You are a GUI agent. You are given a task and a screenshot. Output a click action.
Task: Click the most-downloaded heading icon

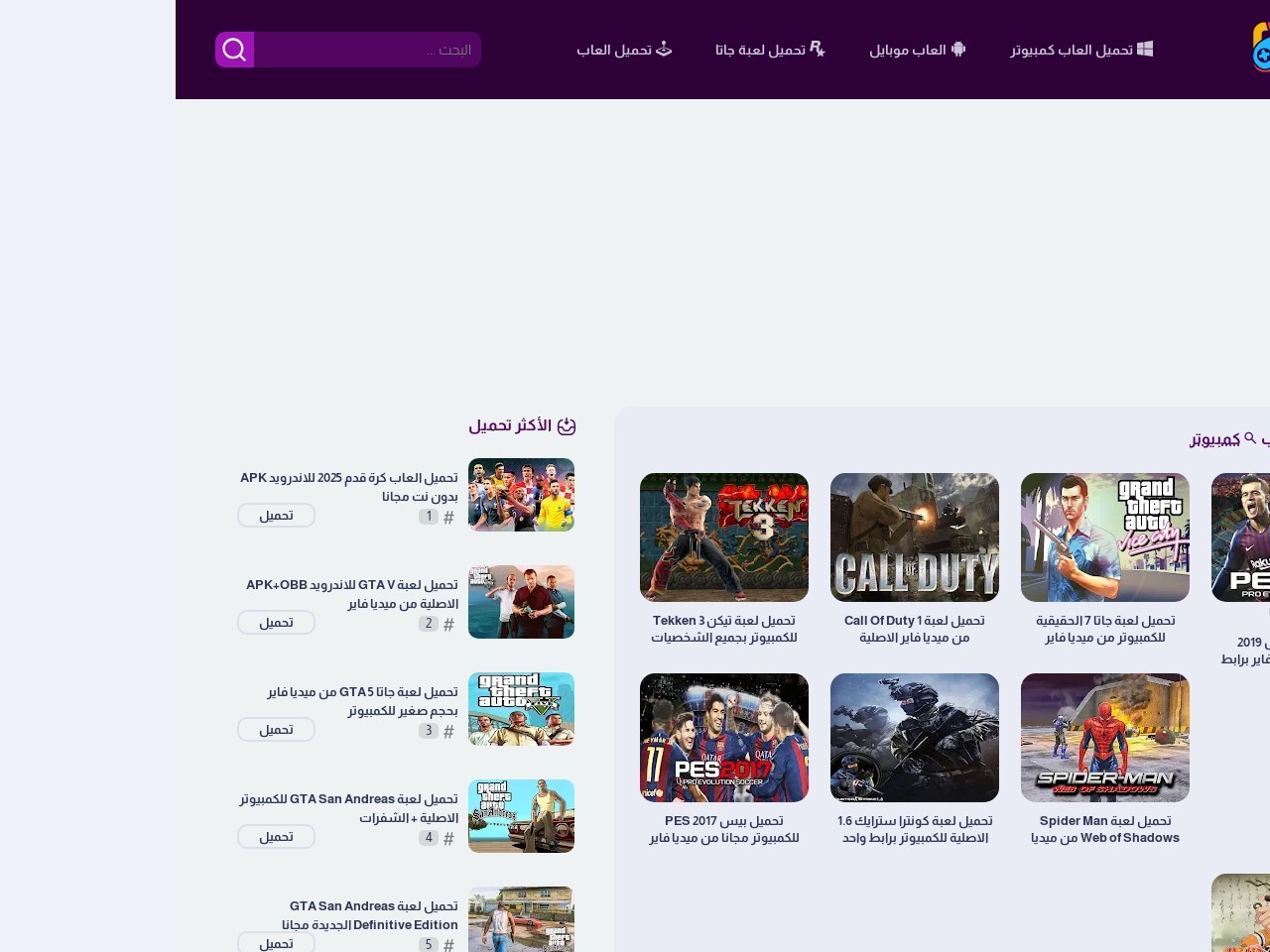tap(567, 426)
